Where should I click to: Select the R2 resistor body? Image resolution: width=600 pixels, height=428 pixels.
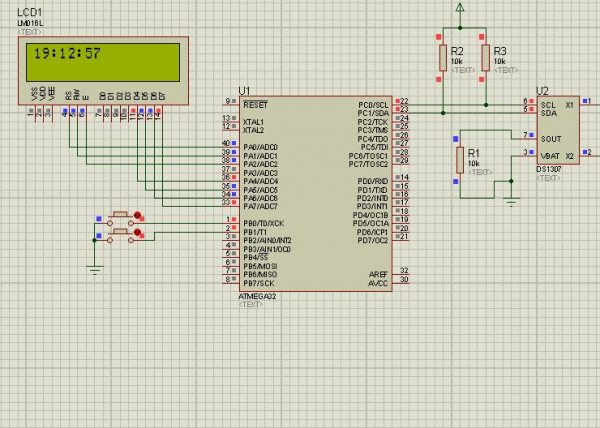(443, 58)
